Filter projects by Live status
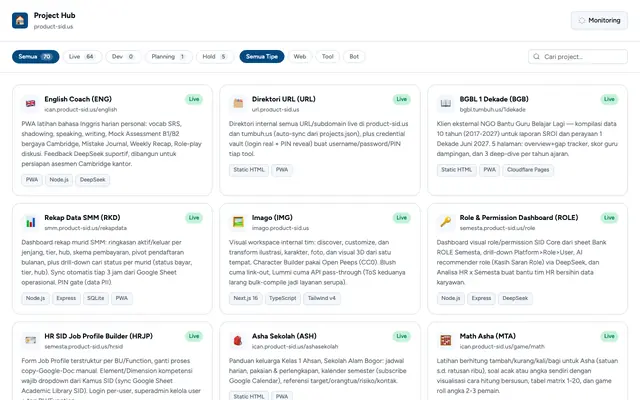Viewport: 640px width, 400px height. tap(82, 57)
